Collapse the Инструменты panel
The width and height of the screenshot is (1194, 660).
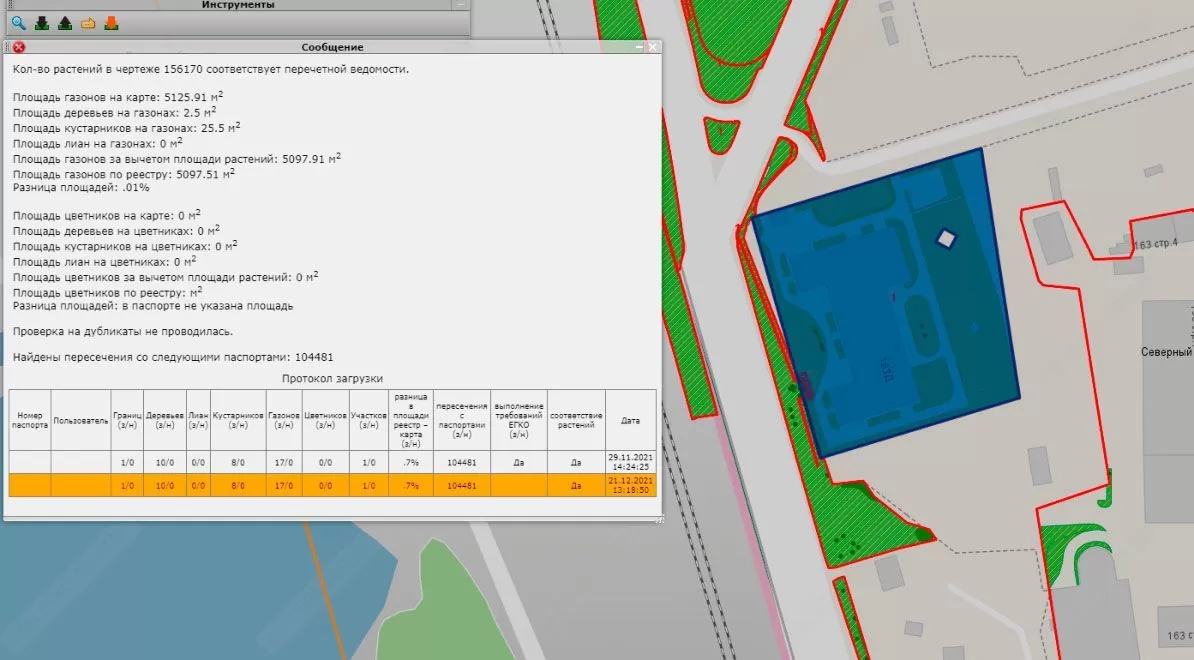[x=460, y=5]
